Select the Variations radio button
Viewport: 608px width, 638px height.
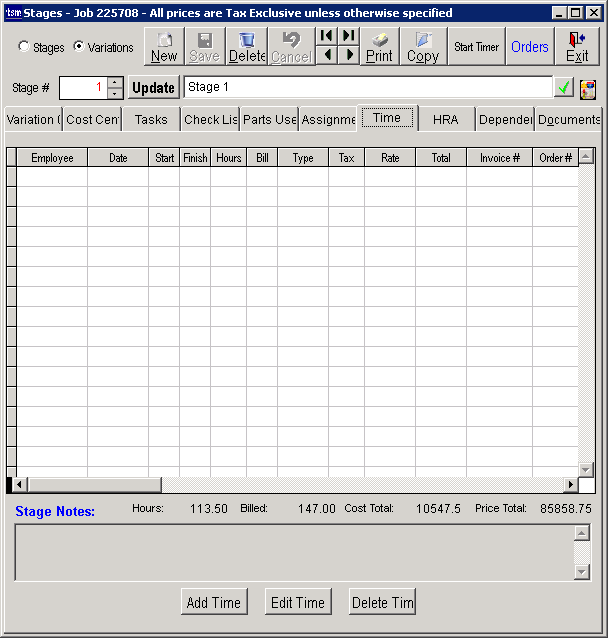pos(79,47)
